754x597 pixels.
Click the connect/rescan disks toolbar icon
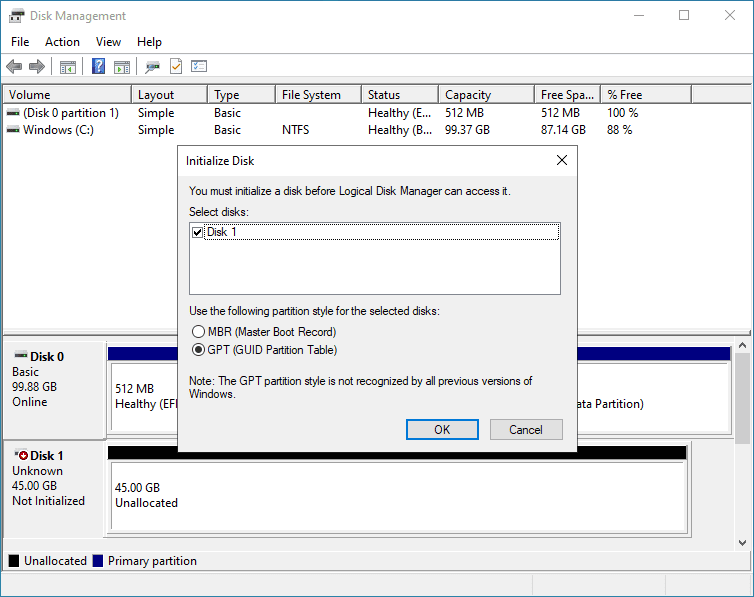[x=152, y=67]
